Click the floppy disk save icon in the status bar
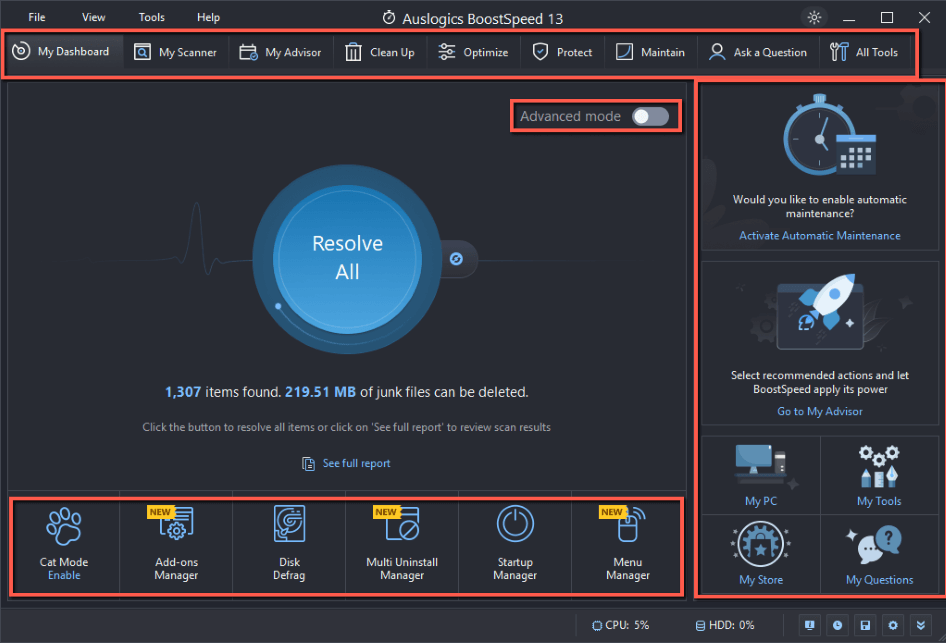The width and height of the screenshot is (946, 643). click(865, 626)
